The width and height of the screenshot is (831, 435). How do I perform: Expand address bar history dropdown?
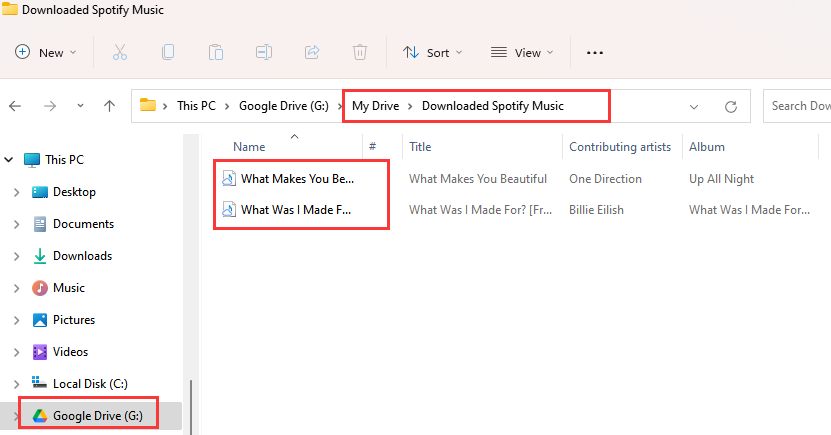pos(694,106)
